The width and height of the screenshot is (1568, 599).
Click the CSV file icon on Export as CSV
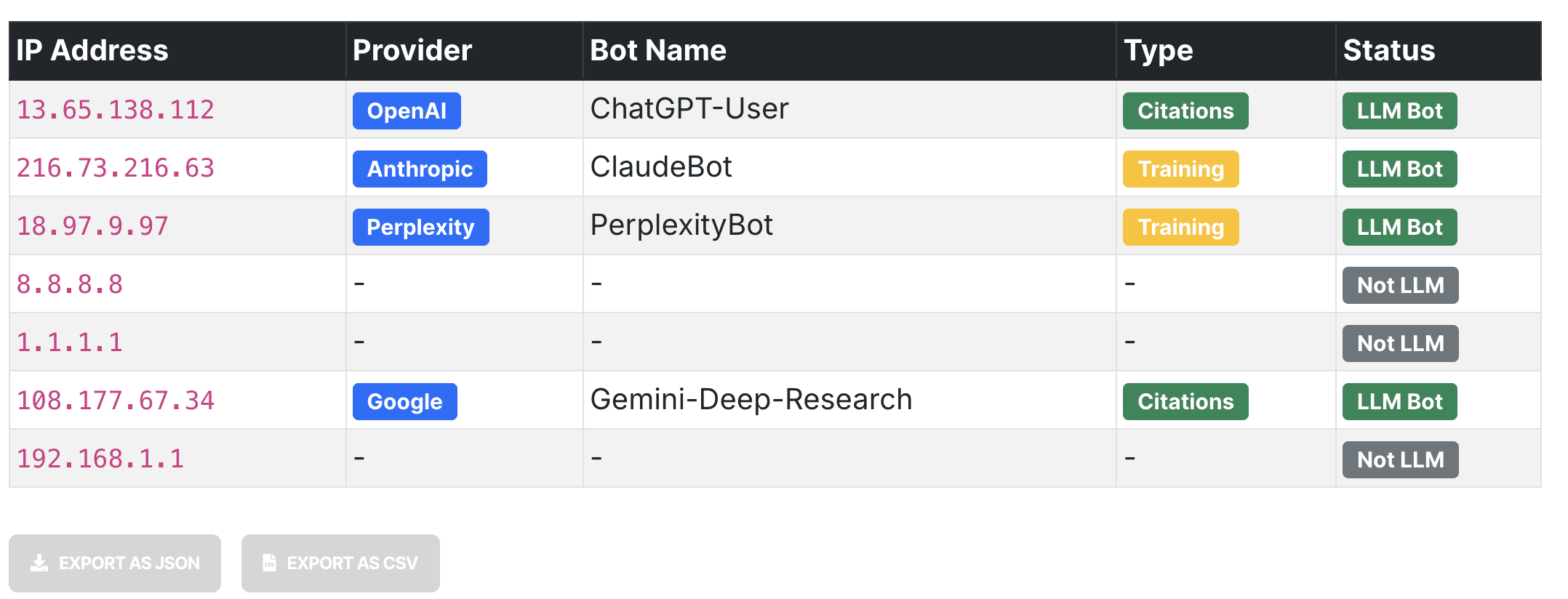click(x=268, y=563)
